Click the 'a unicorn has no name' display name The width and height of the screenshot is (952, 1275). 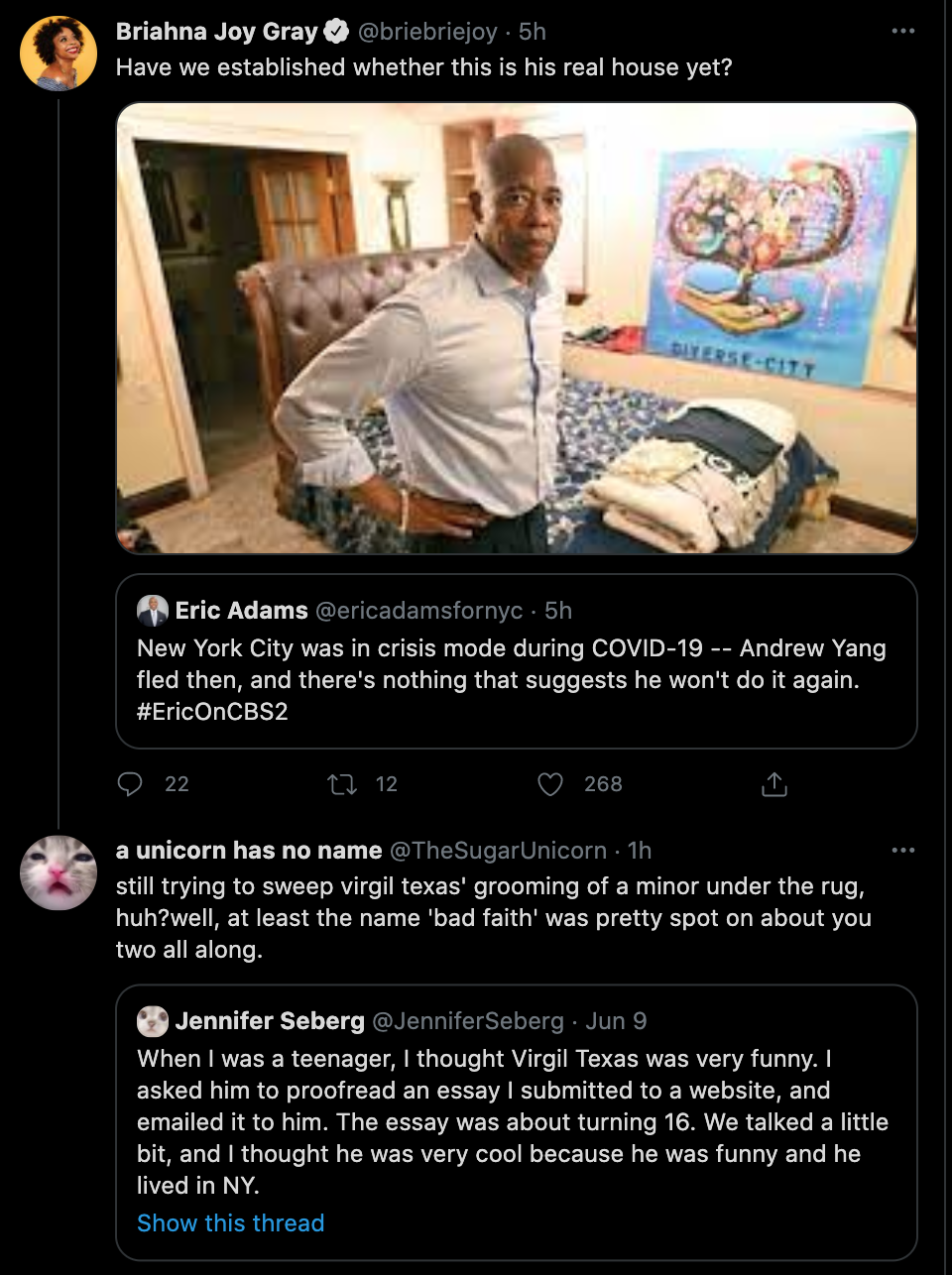pyautogui.click(x=249, y=851)
